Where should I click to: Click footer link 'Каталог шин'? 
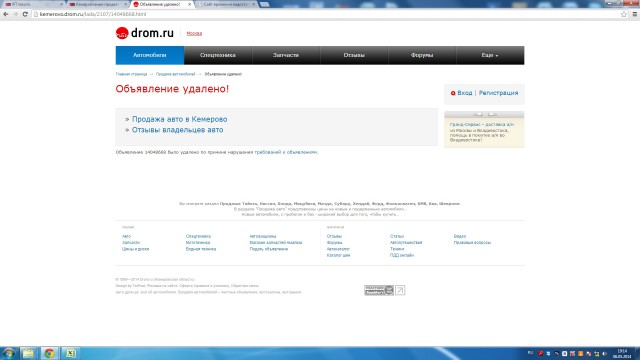(x=338, y=256)
